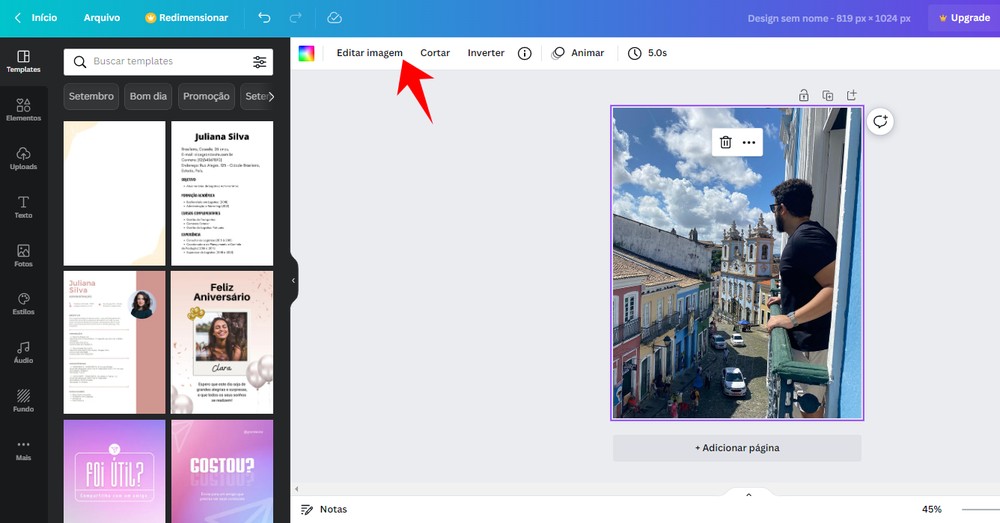Open the 5.0s duration setting
This screenshot has height=523, width=1000.
(647, 53)
